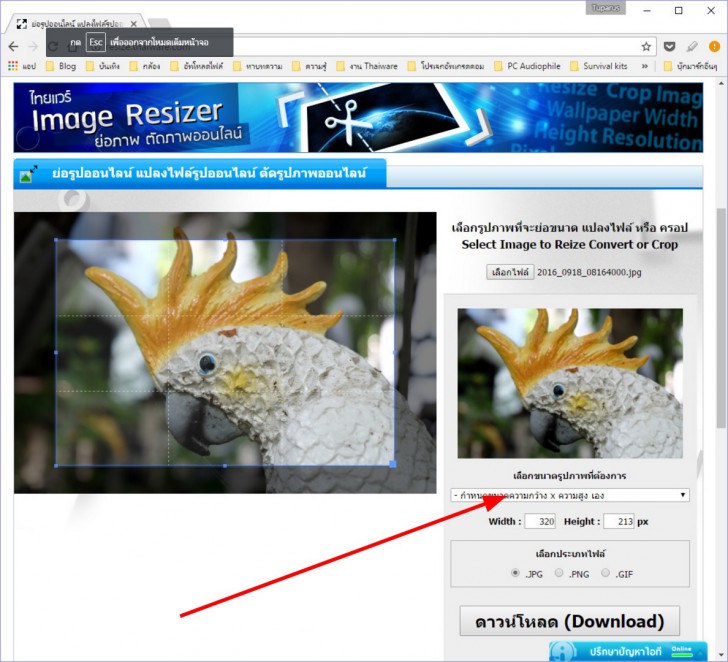The width and height of the screenshot is (728, 662).
Task: Click the cropped parrot preview thumbnail
Action: pos(570,383)
